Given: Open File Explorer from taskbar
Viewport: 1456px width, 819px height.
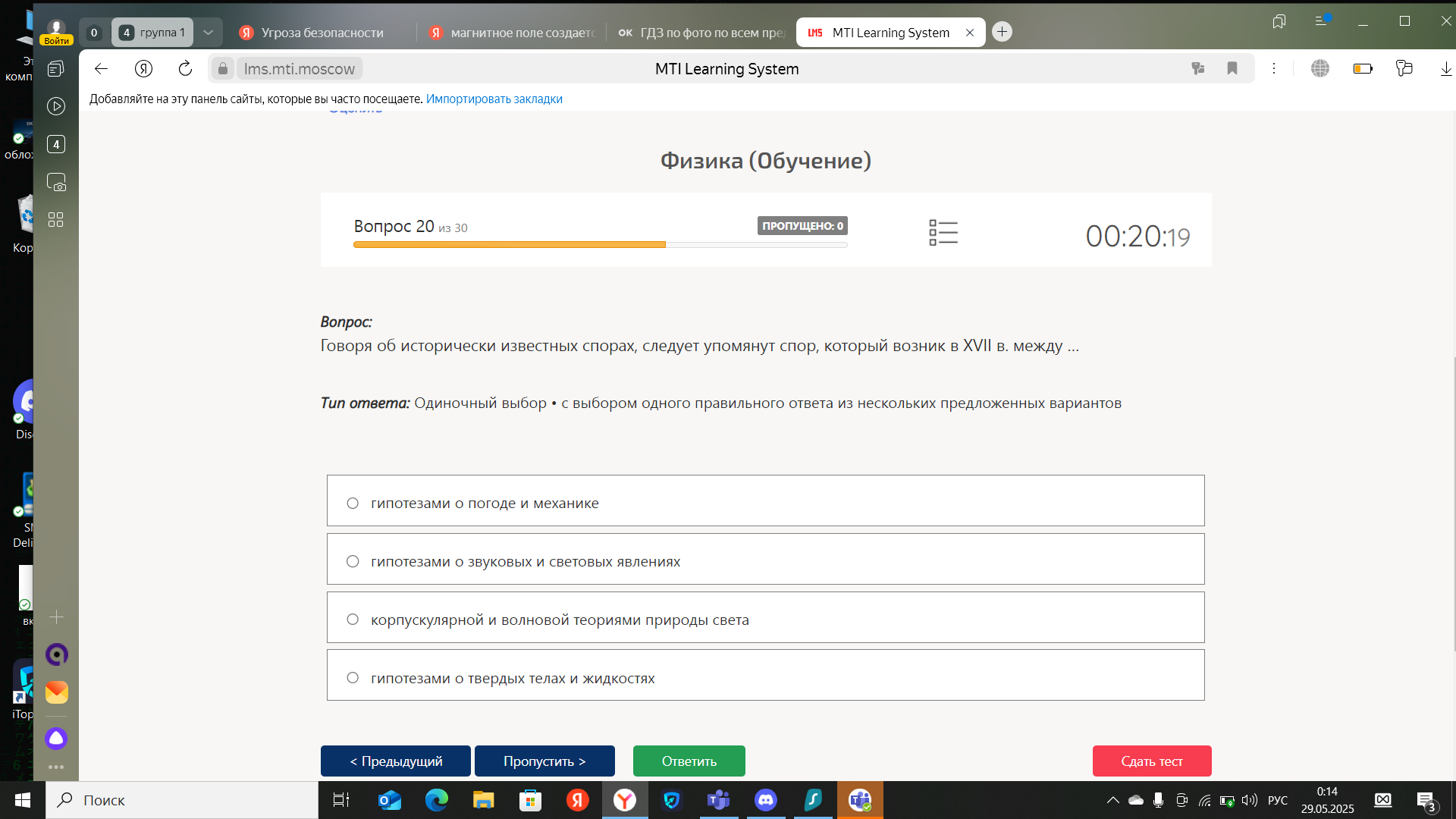Looking at the screenshot, I should coord(483,800).
